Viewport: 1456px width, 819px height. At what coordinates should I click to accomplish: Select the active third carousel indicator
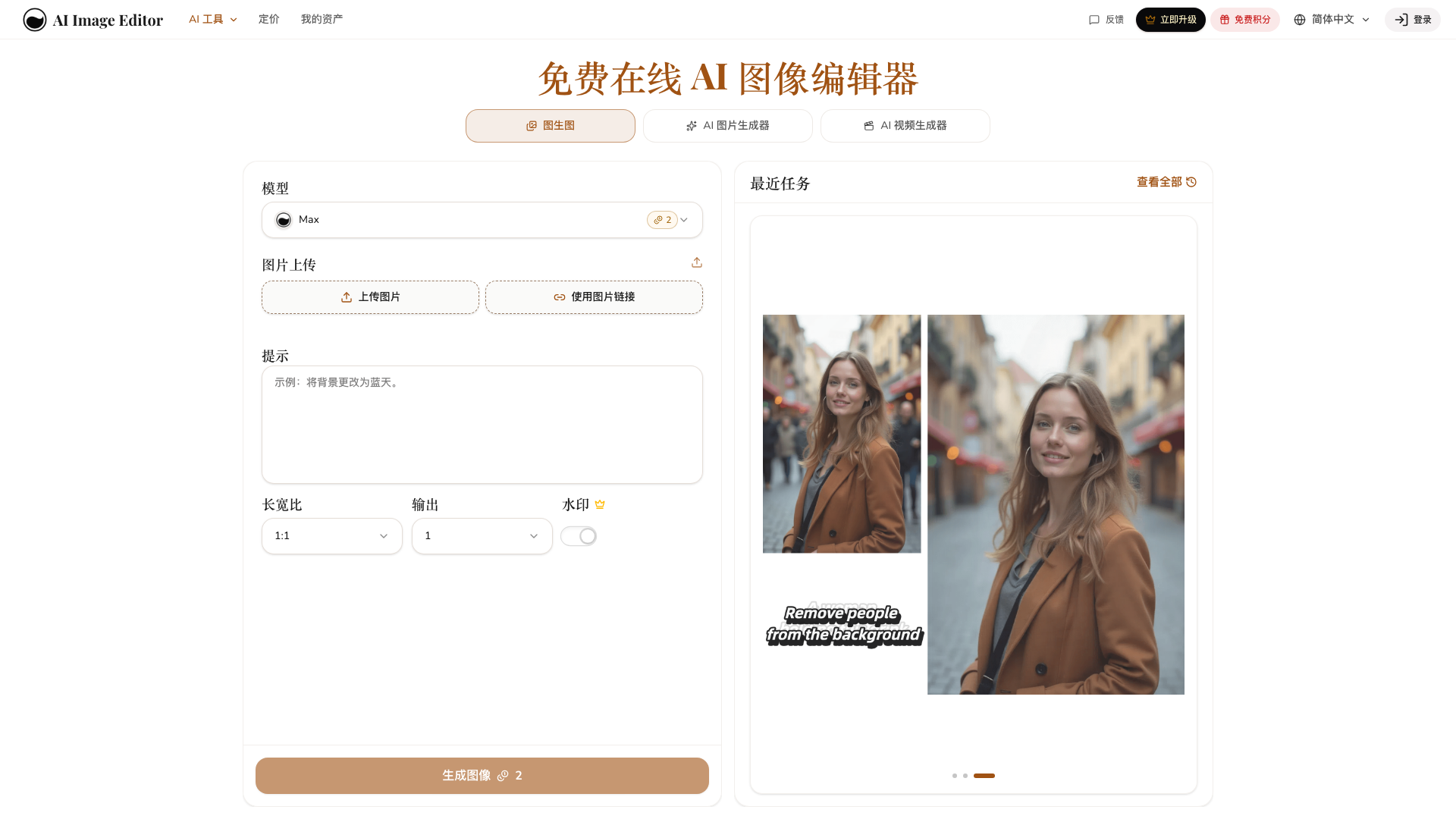pos(984,776)
